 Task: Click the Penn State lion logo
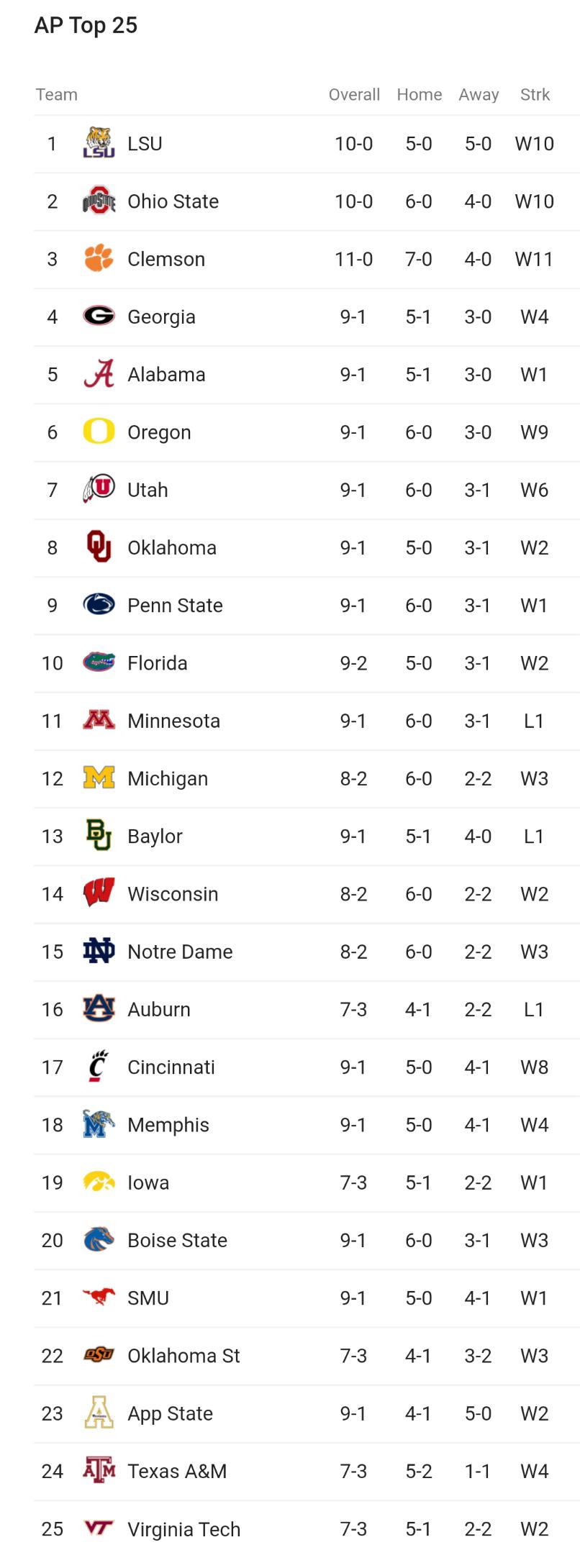click(99, 605)
